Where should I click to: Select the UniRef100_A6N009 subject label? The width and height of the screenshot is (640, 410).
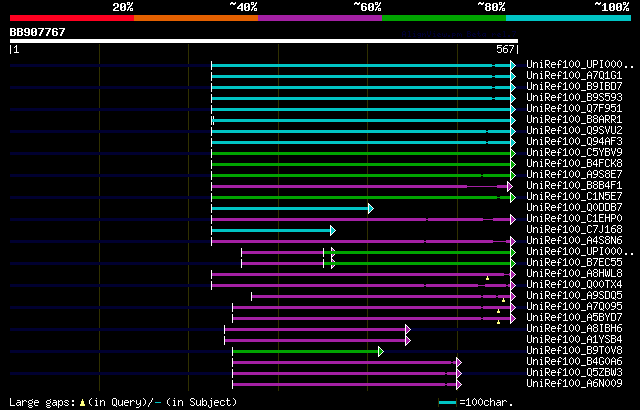[x=574, y=384]
